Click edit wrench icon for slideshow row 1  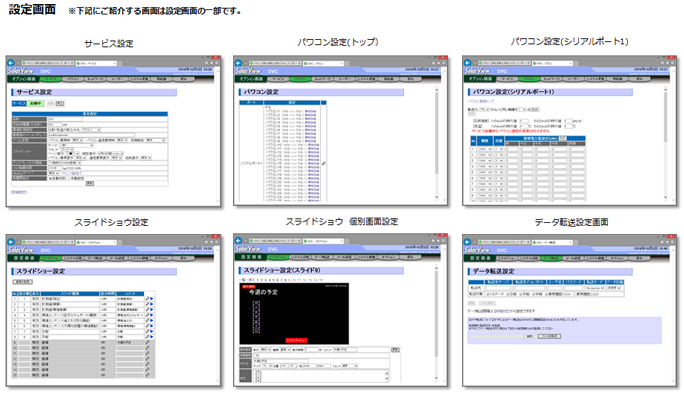[147, 299]
